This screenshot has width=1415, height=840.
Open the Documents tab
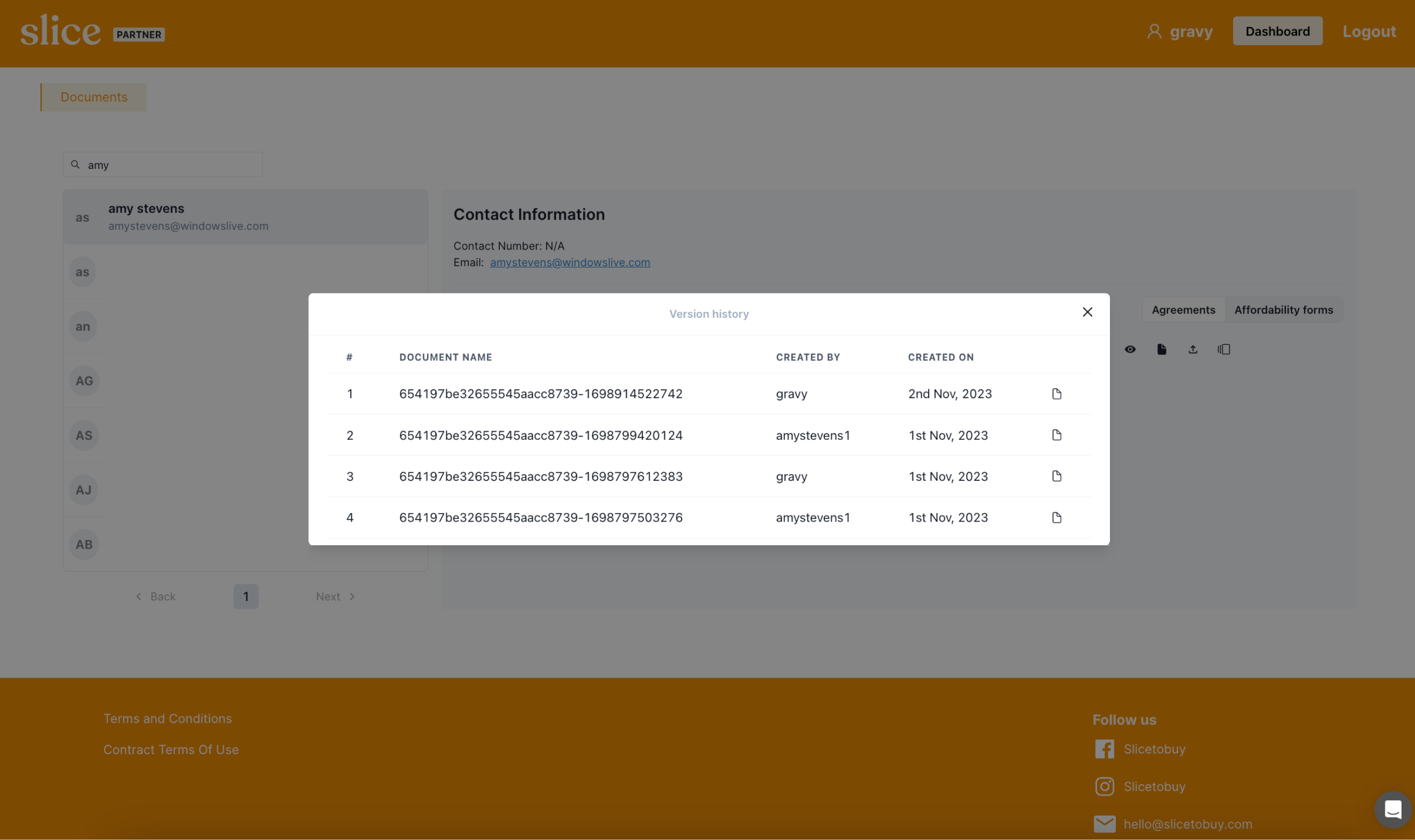(x=94, y=97)
